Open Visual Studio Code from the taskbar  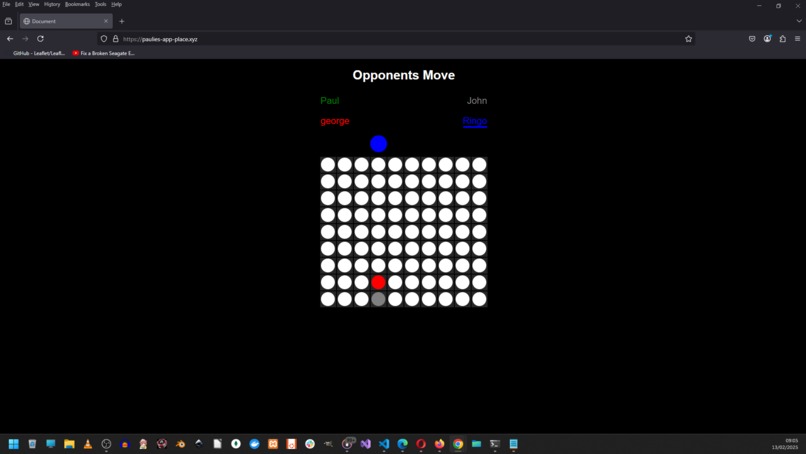[x=384, y=444]
